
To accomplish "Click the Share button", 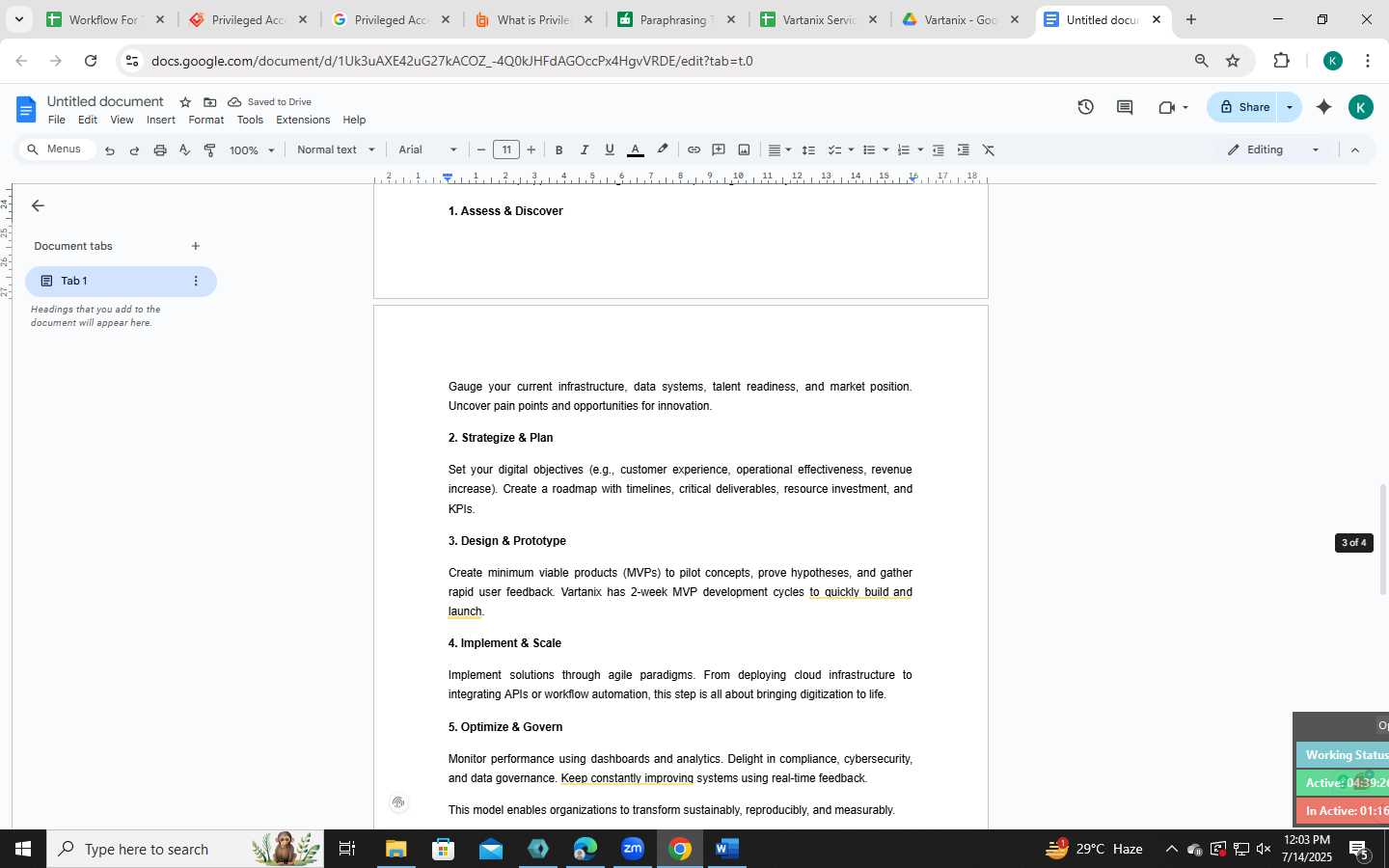I will point(1243,107).
